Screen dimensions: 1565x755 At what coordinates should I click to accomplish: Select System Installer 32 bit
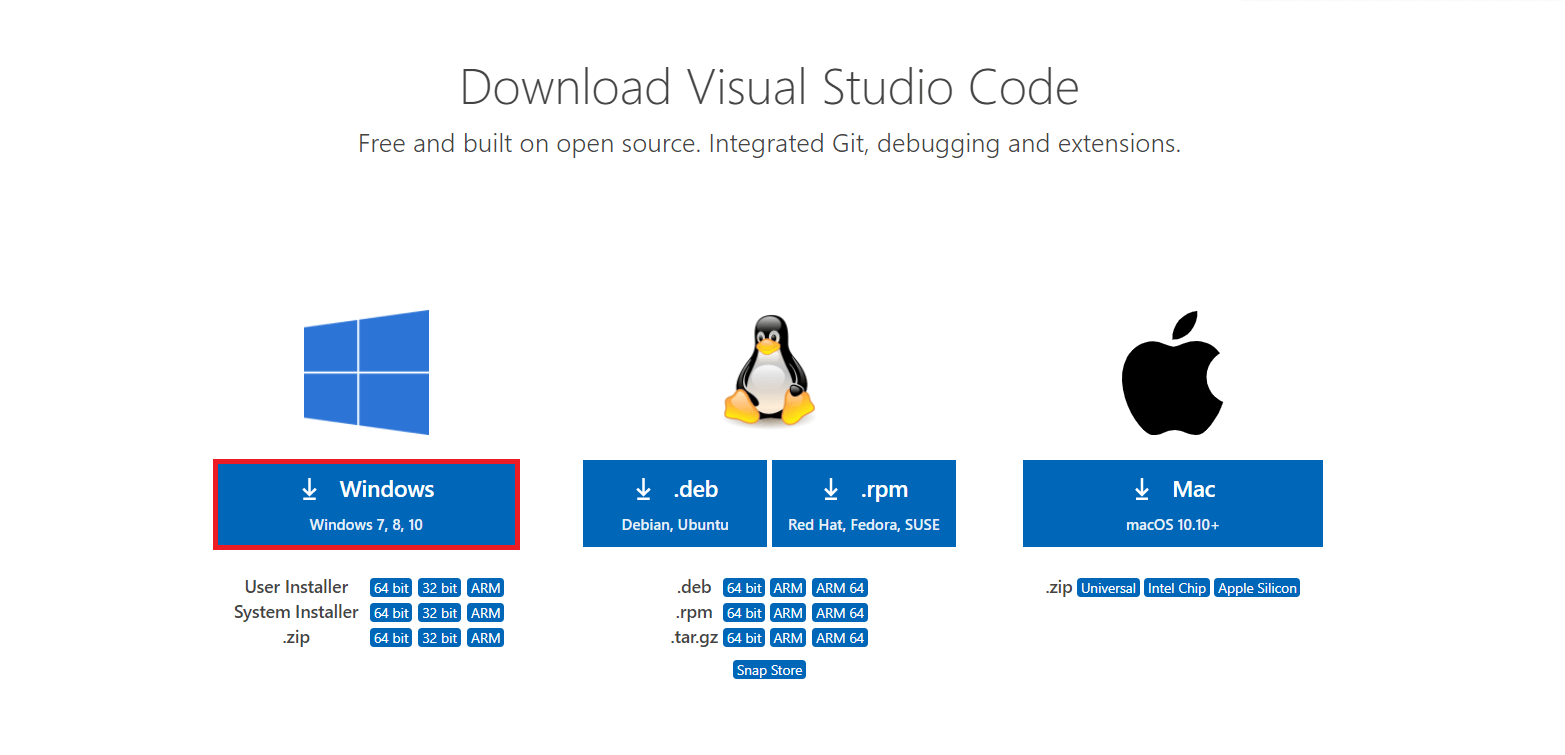[x=439, y=613]
